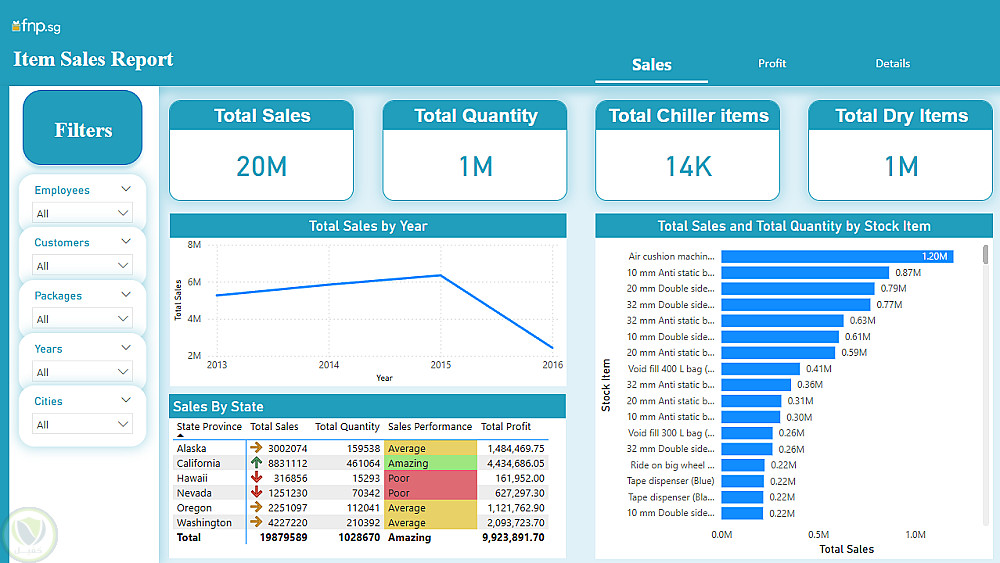This screenshot has width=1000, height=563.
Task: Collapse the Cities filter chevron
Action: 126,400
